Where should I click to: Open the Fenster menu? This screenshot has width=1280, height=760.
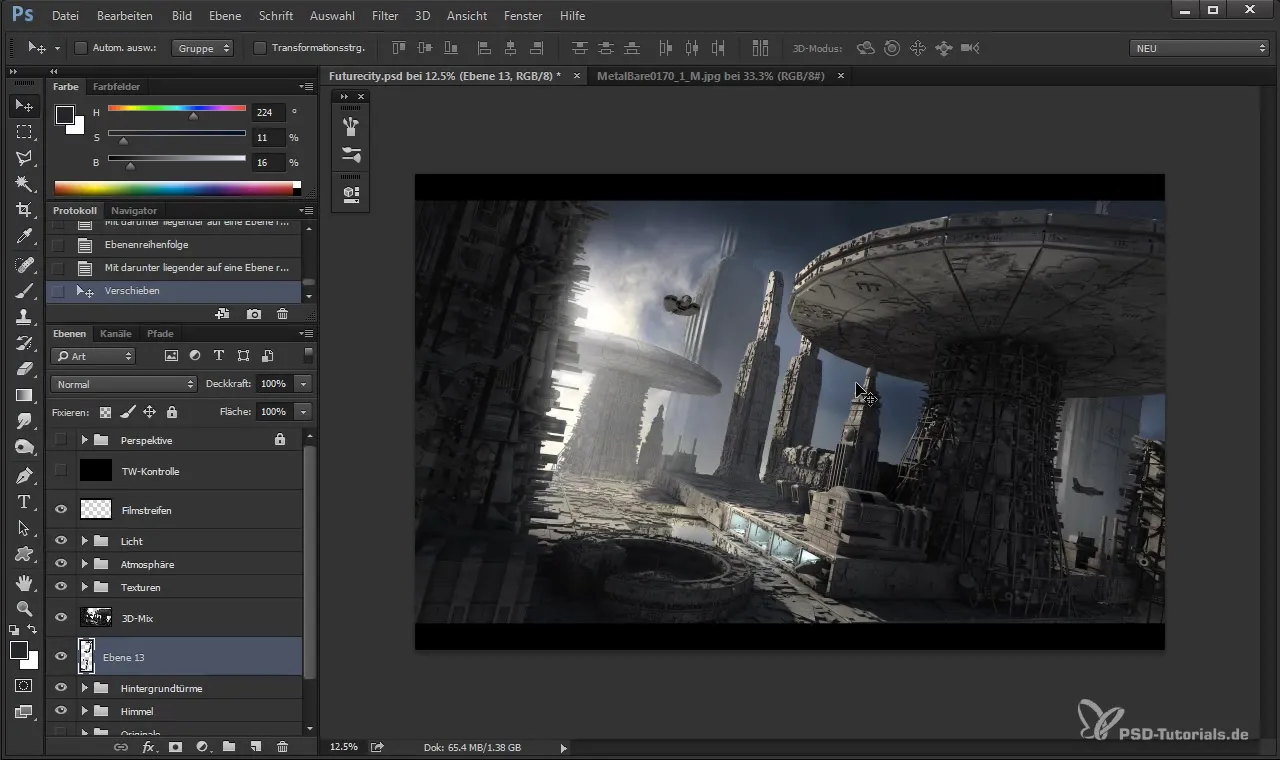pos(523,16)
